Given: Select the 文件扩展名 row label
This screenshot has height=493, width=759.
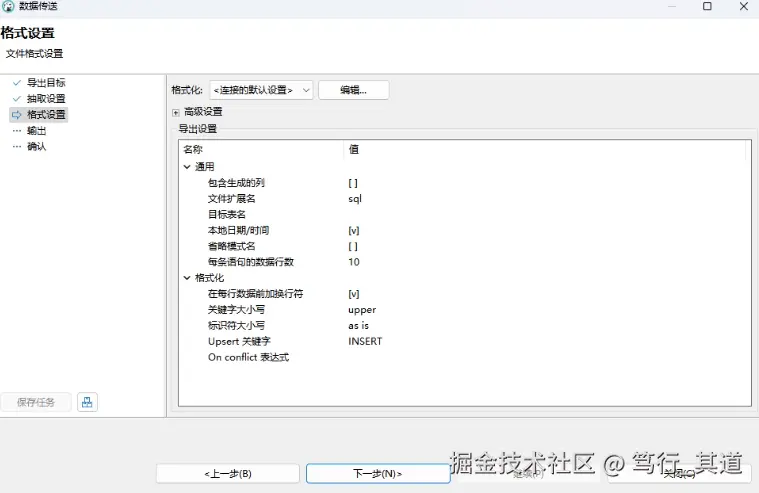Looking at the screenshot, I should (x=231, y=199).
